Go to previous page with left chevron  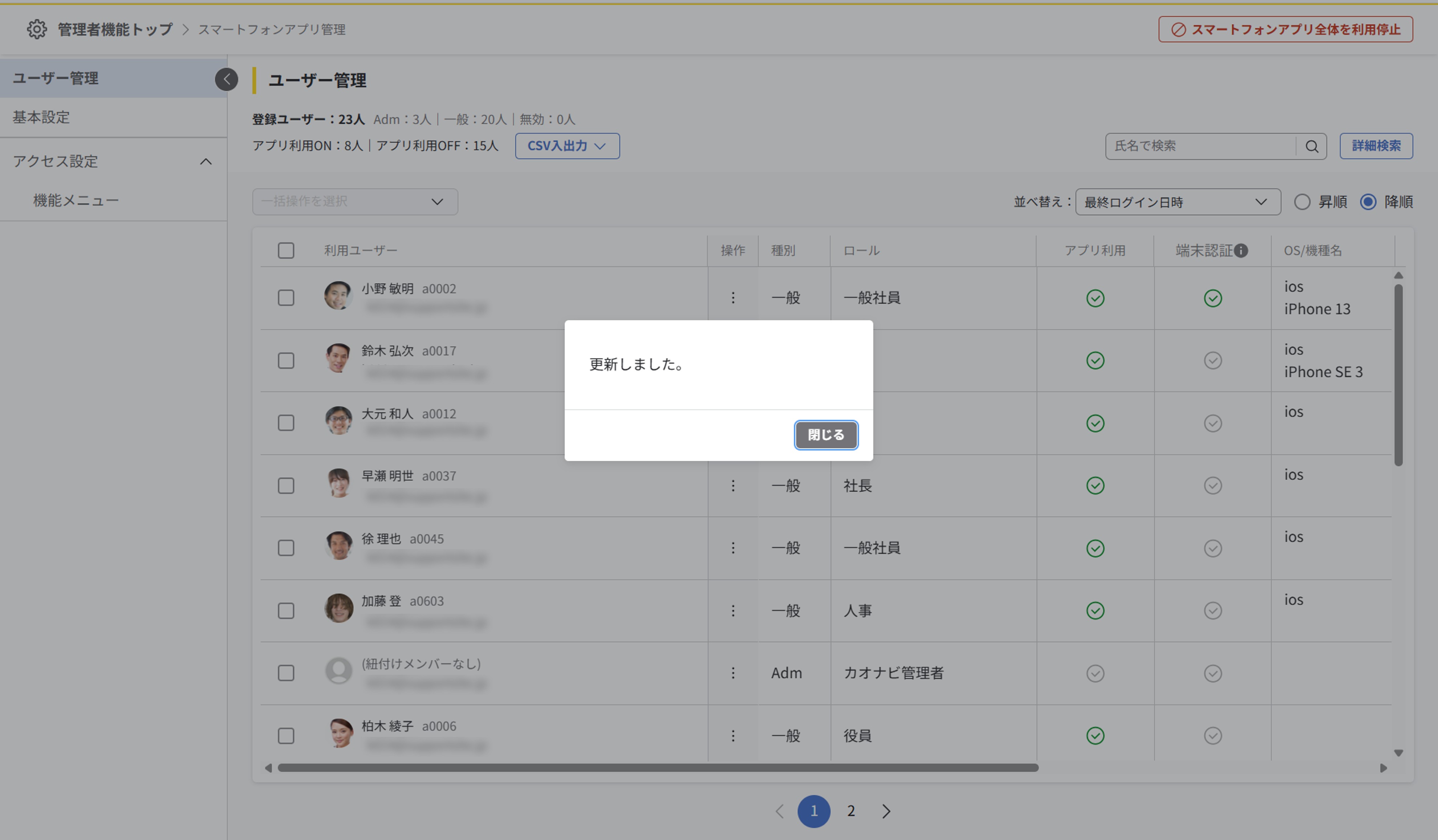(x=780, y=811)
